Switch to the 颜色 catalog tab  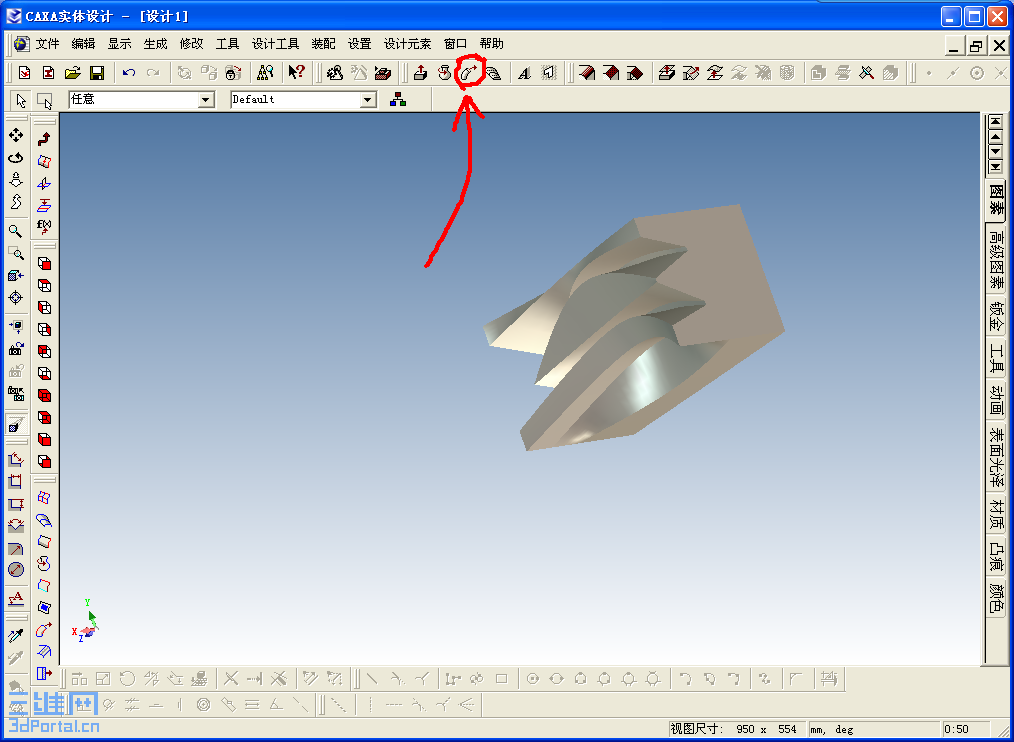(x=997, y=598)
